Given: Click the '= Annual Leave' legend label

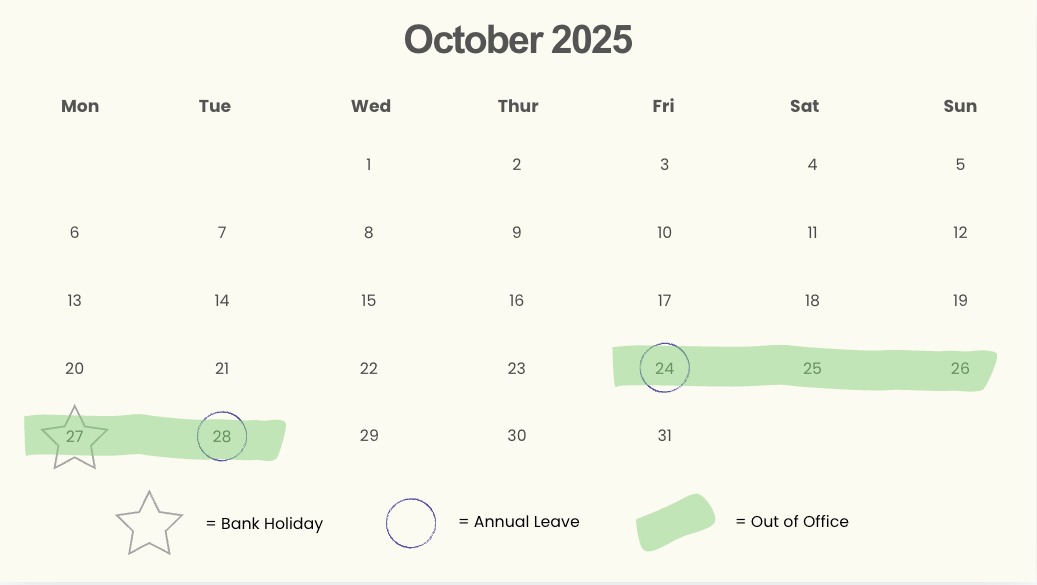Looking at the screenshot, I should 519,522.
